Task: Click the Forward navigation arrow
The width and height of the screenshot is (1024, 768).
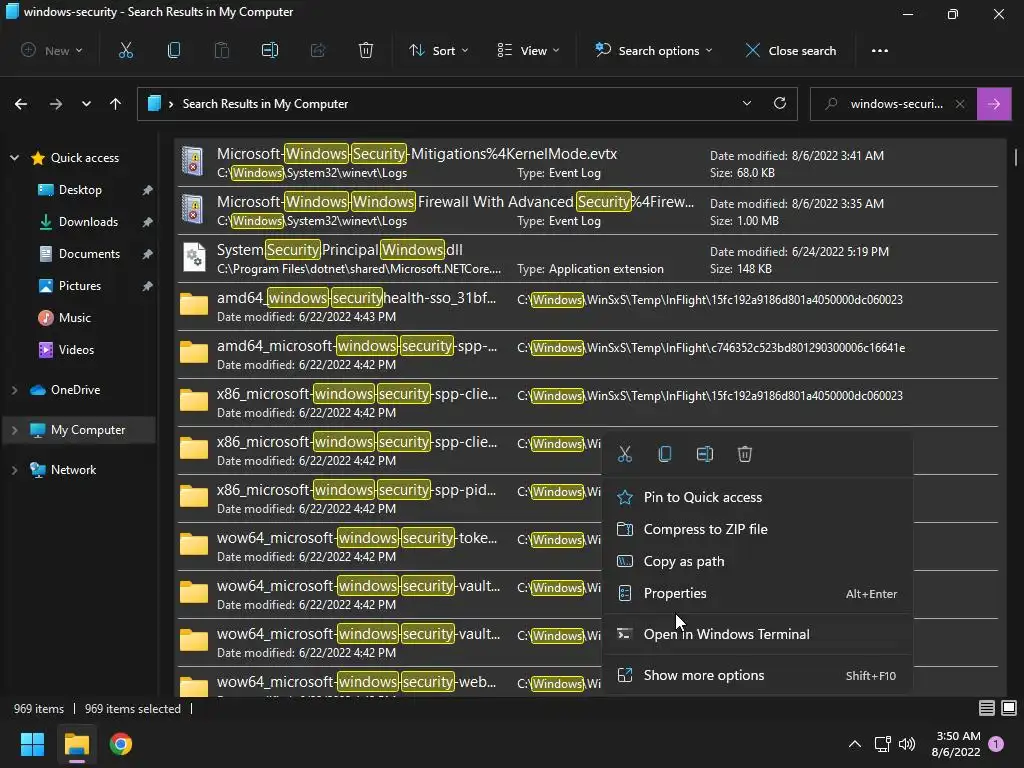Action: [x=56, y=104]
